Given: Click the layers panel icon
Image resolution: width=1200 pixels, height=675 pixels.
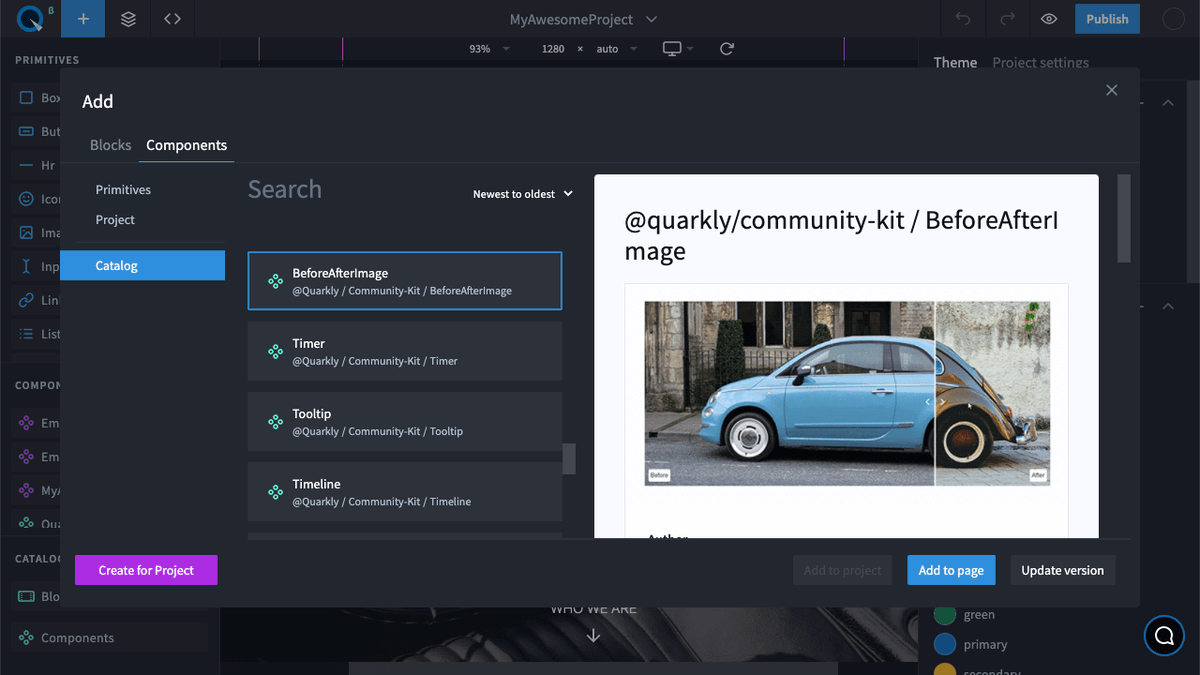Looking at the screenshot, I should point(127,18).
